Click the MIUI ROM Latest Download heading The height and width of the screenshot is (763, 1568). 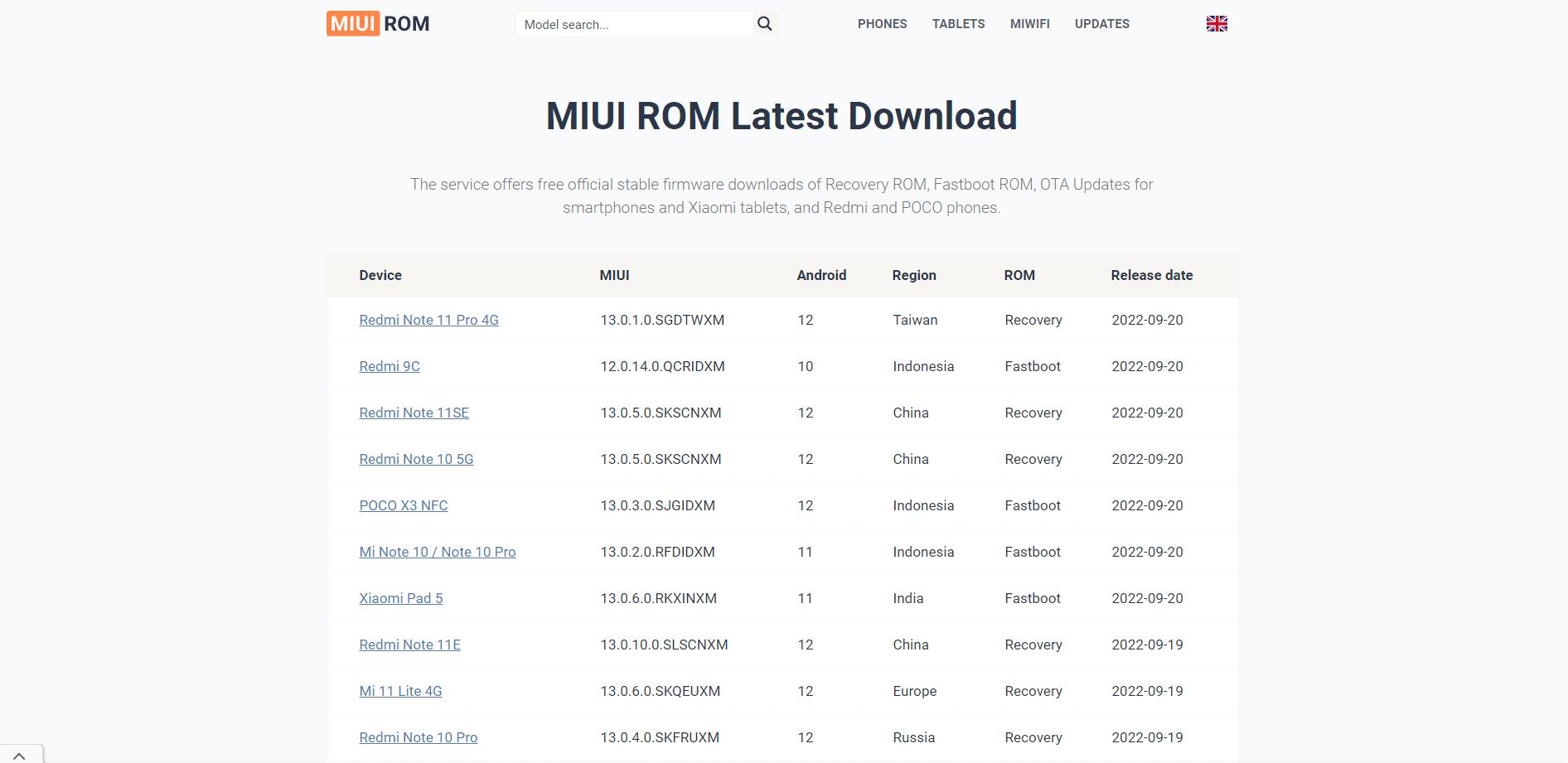point(782,116)
